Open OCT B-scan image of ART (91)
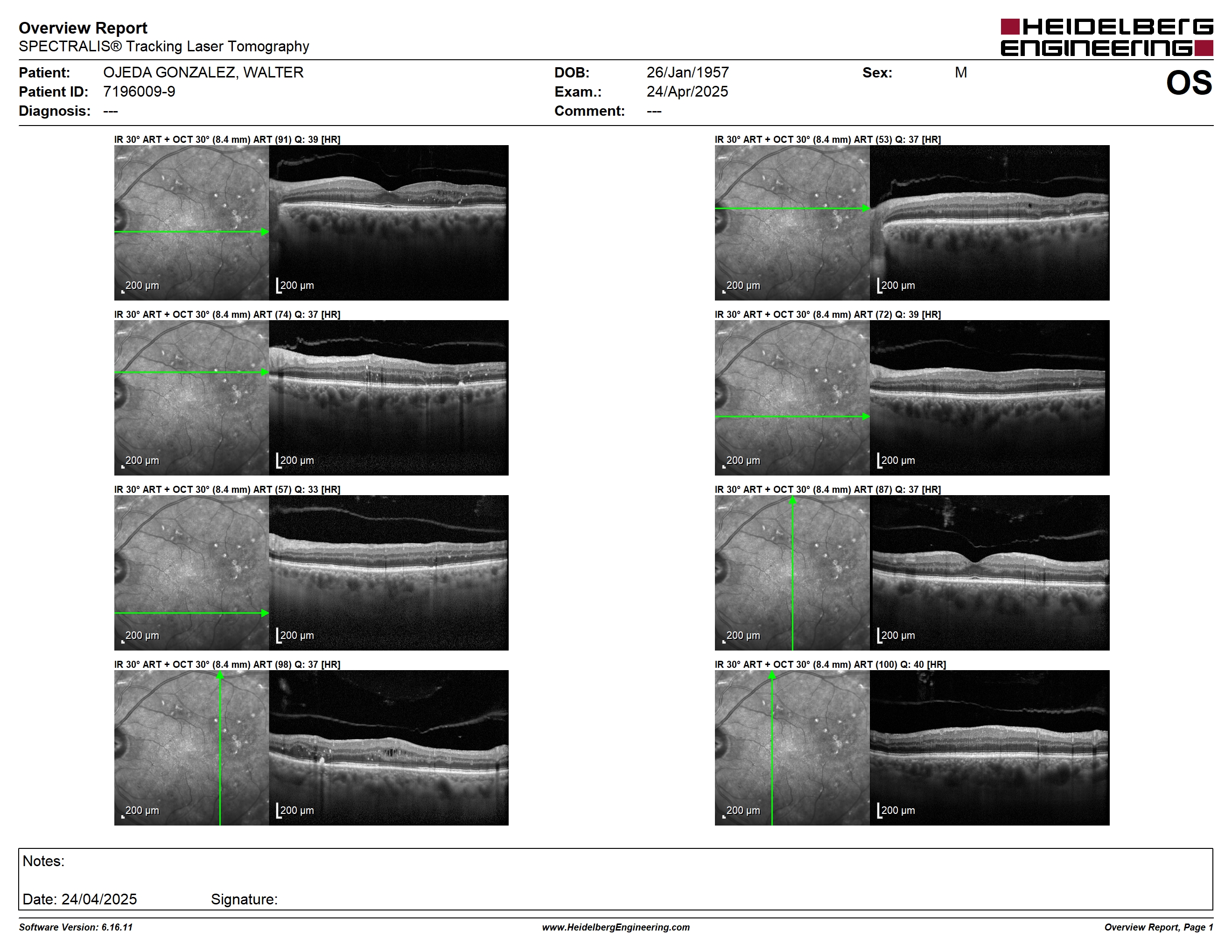 point(389,223)
